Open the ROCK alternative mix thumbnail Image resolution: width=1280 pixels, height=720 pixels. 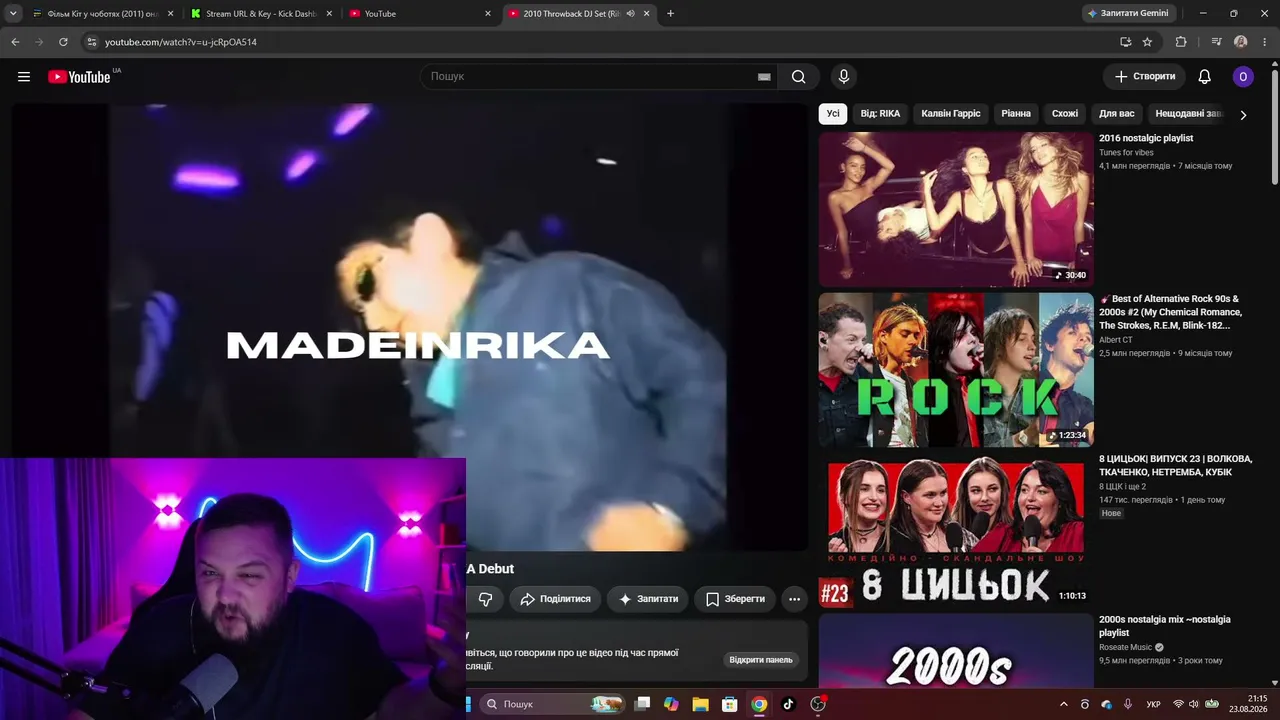point(956,370)
